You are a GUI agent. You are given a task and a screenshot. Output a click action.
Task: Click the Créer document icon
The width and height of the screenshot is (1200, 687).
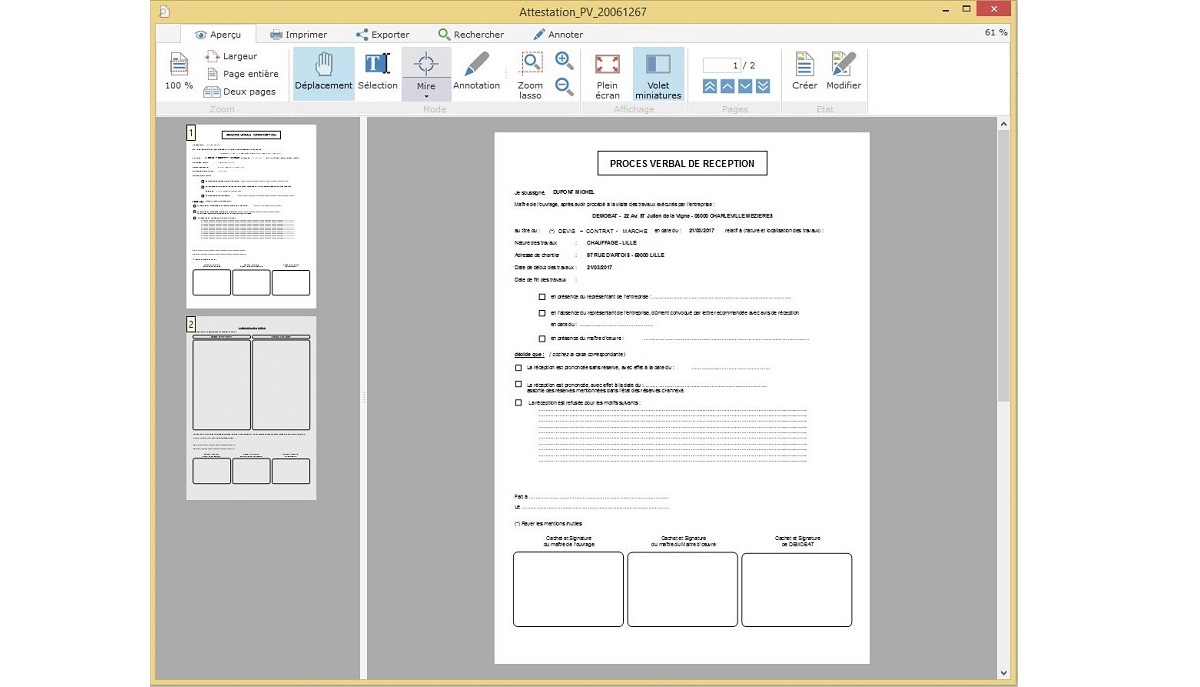click(x=805, y=71)
